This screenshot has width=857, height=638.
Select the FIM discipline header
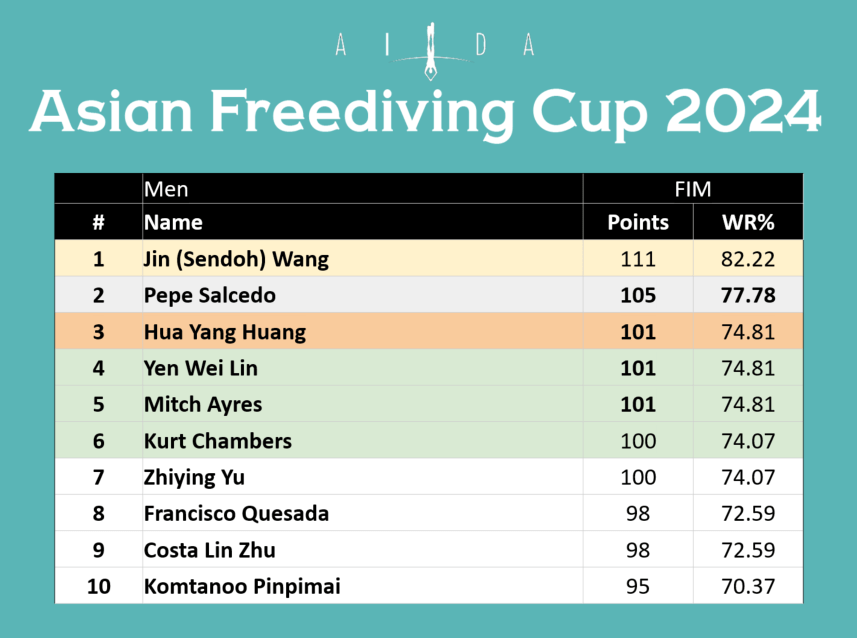tap(692, 189)
